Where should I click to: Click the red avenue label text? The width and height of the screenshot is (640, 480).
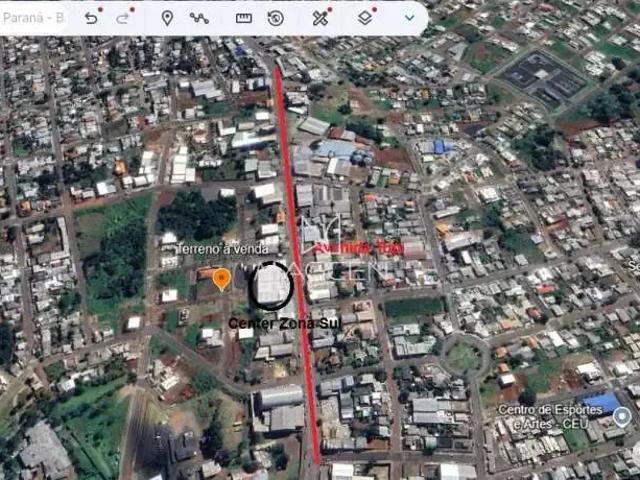click(x=359, y=248)
